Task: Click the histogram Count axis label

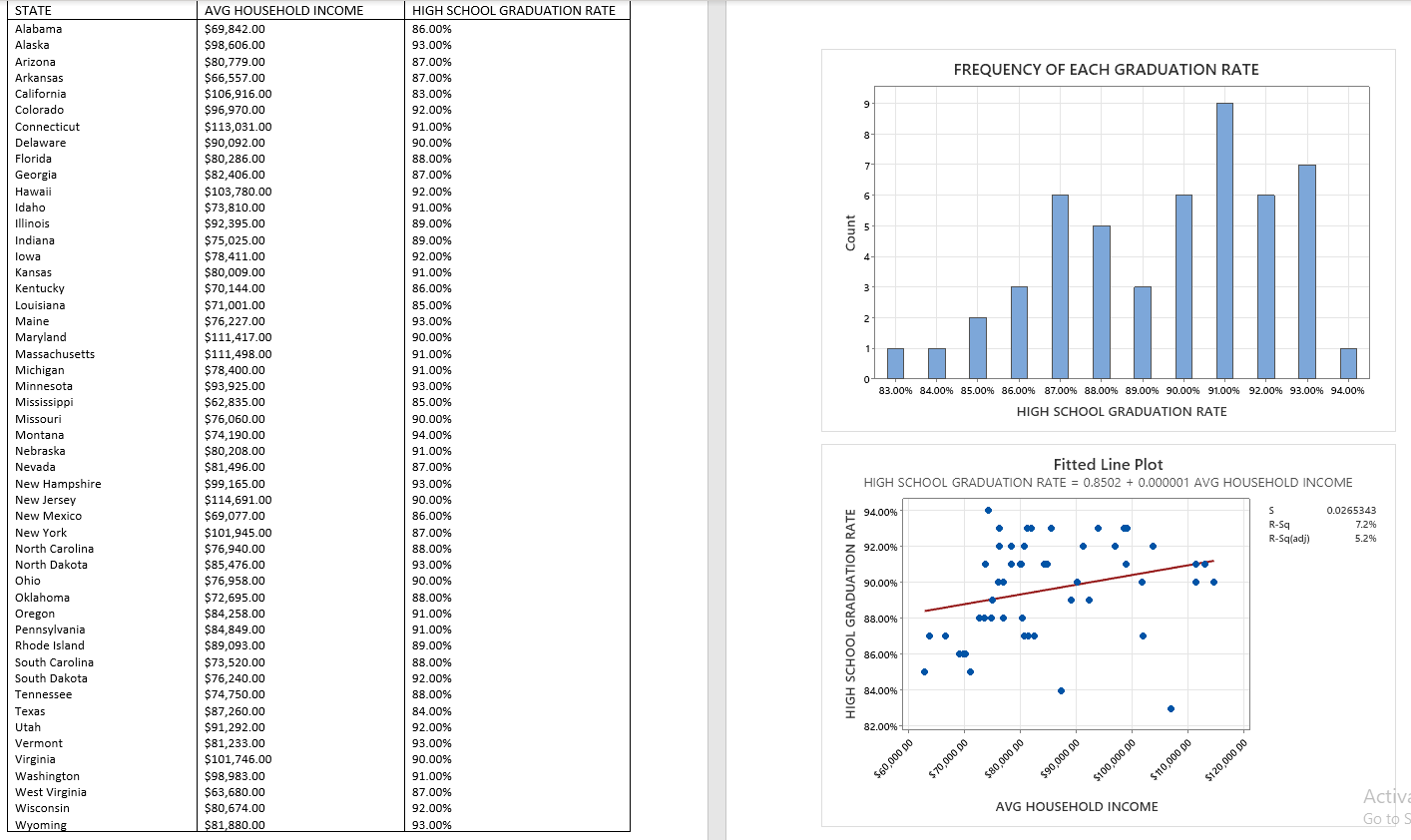Action: pyautogui.click(x=850, y=233)
